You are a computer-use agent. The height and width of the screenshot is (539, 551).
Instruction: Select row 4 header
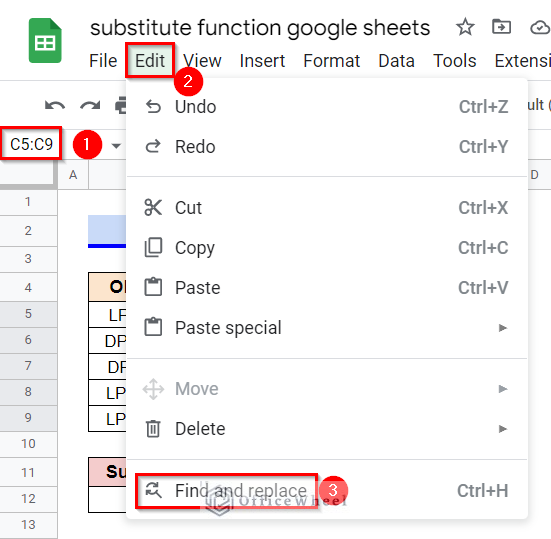pos(28,288)
